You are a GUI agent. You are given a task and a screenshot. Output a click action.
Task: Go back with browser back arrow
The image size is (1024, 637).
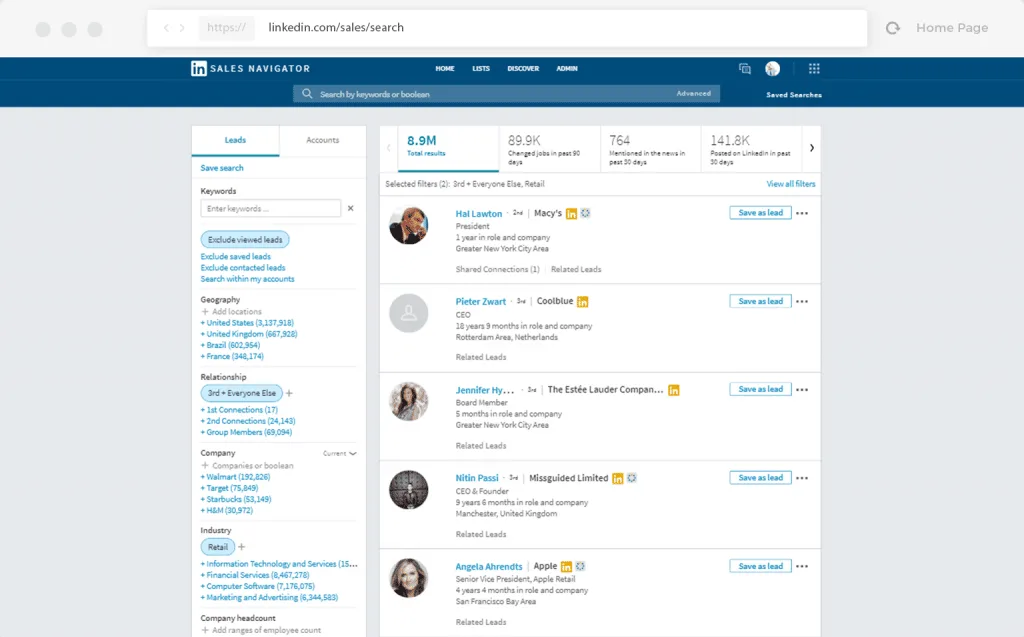coord(167,27)
